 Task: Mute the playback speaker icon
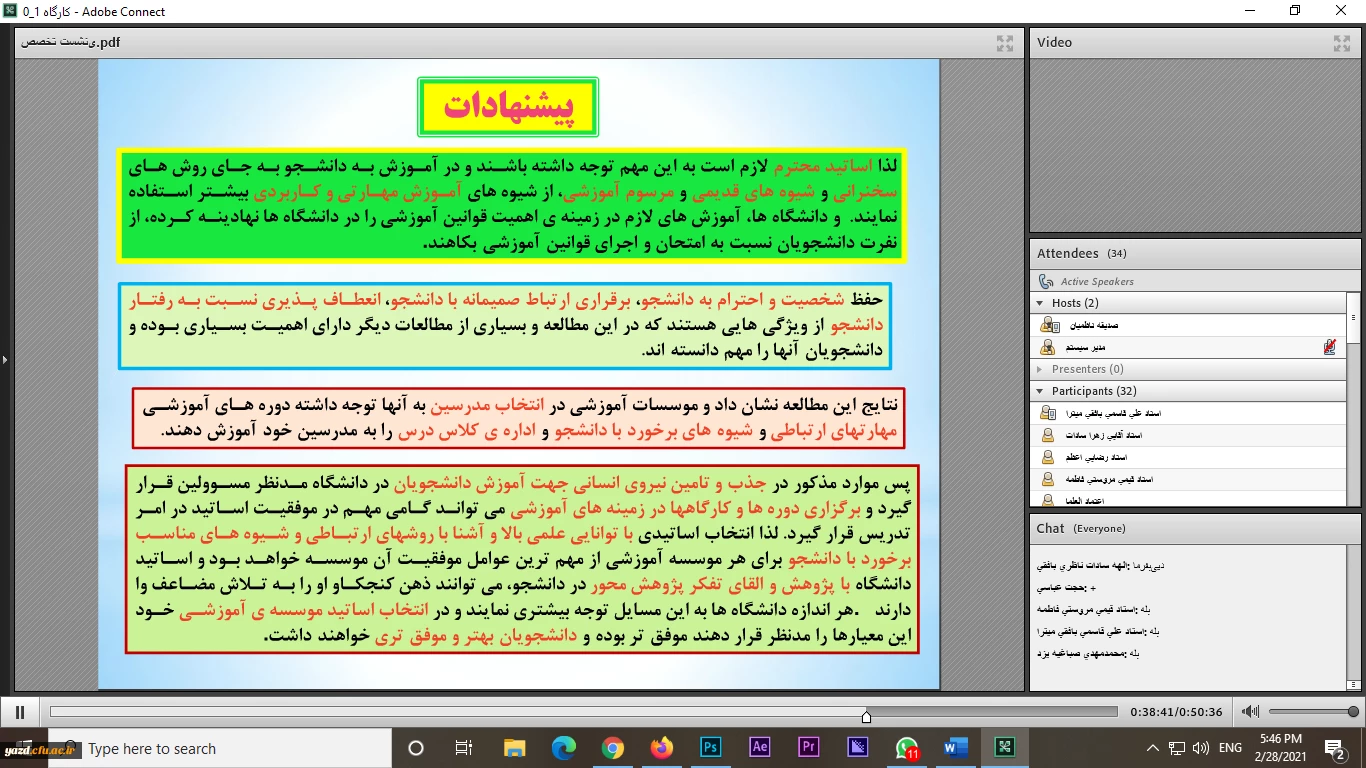click(1250, 712)
